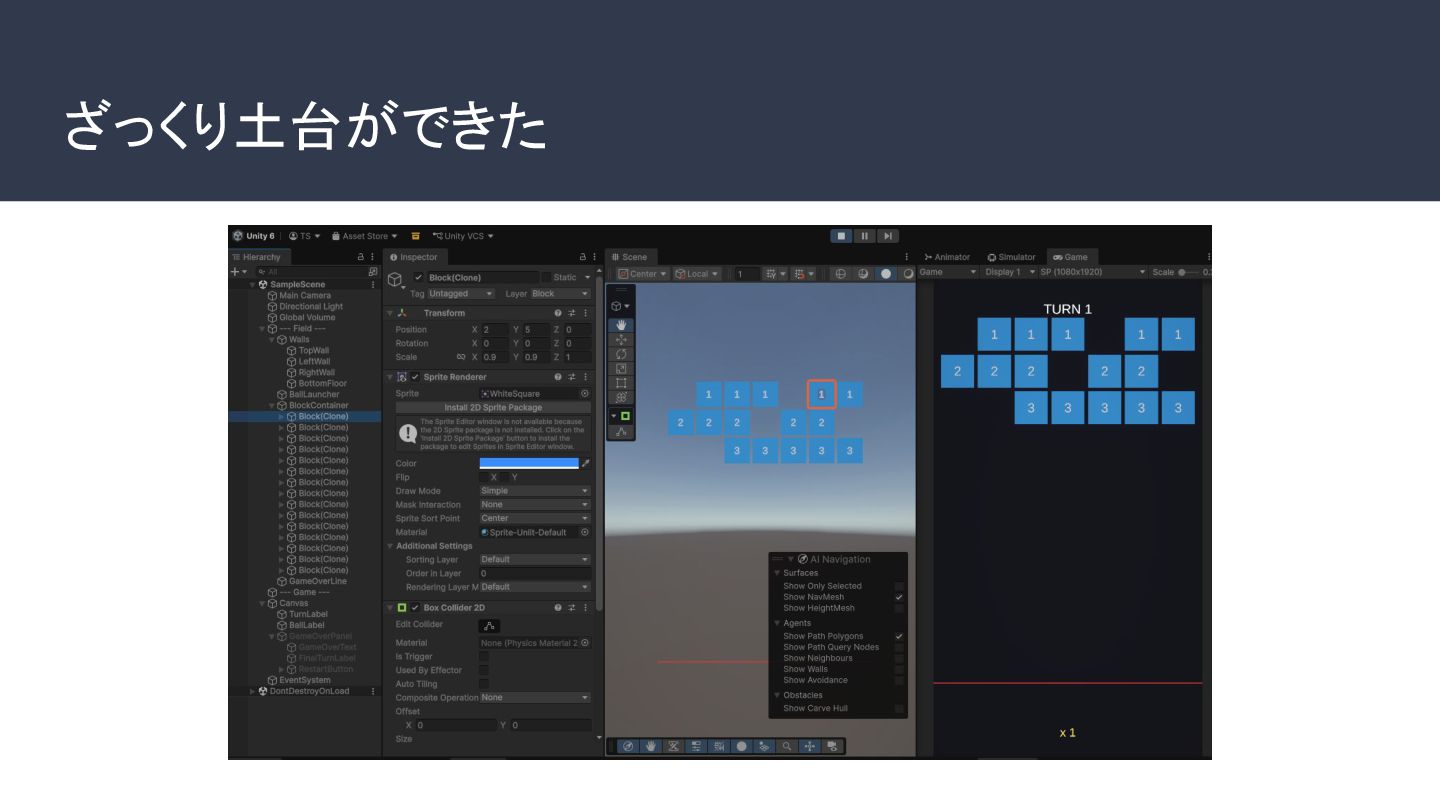Open object picker for WhiteSquare sprite
Viewport: 1440px width, 810px height.
tap(585, 394)
